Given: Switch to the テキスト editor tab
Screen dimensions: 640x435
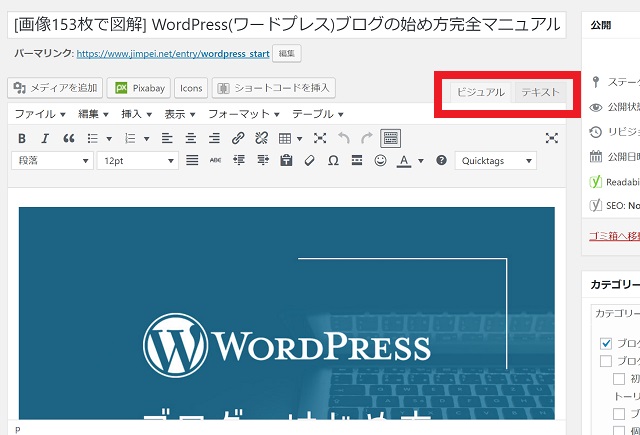Looking at the screenshot, I should pyautogui.click(x=540, y=93).
